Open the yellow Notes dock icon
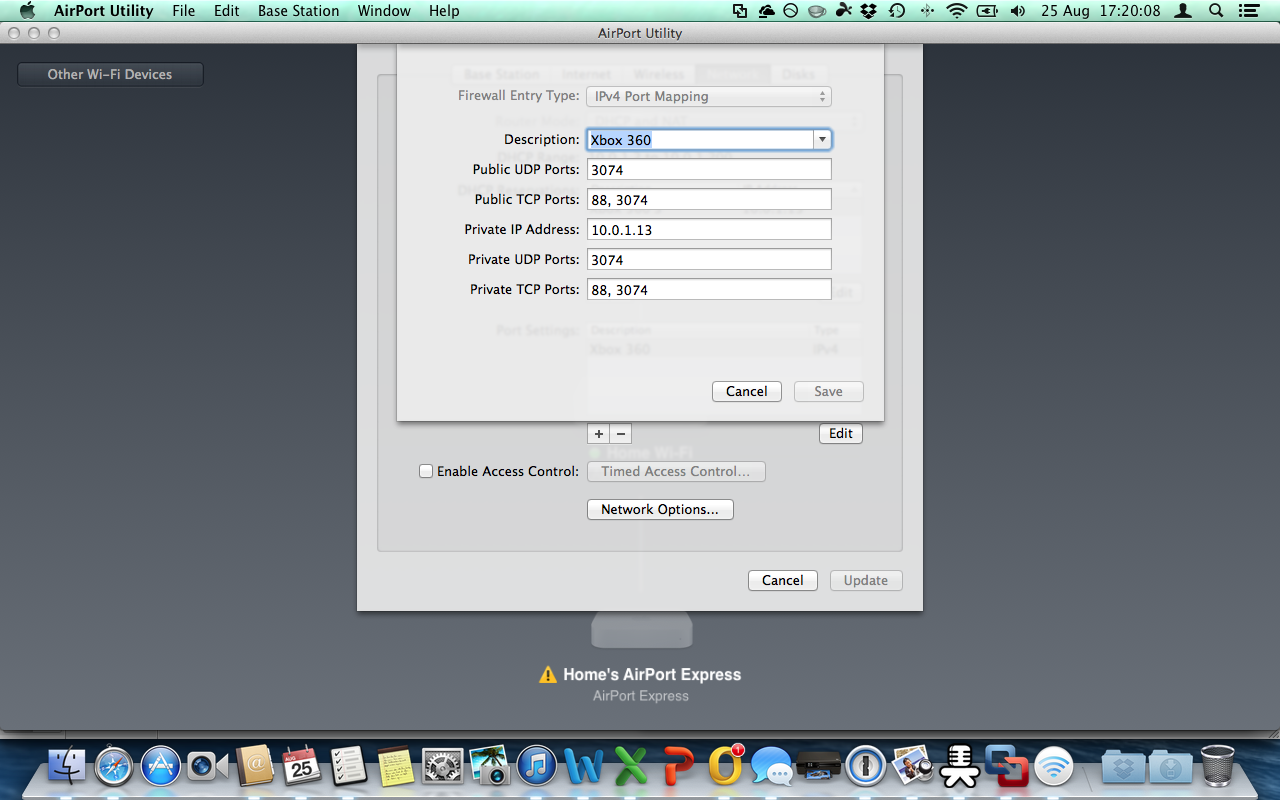This screenshot has width=1280, height=800. click(x=395, y=766)
